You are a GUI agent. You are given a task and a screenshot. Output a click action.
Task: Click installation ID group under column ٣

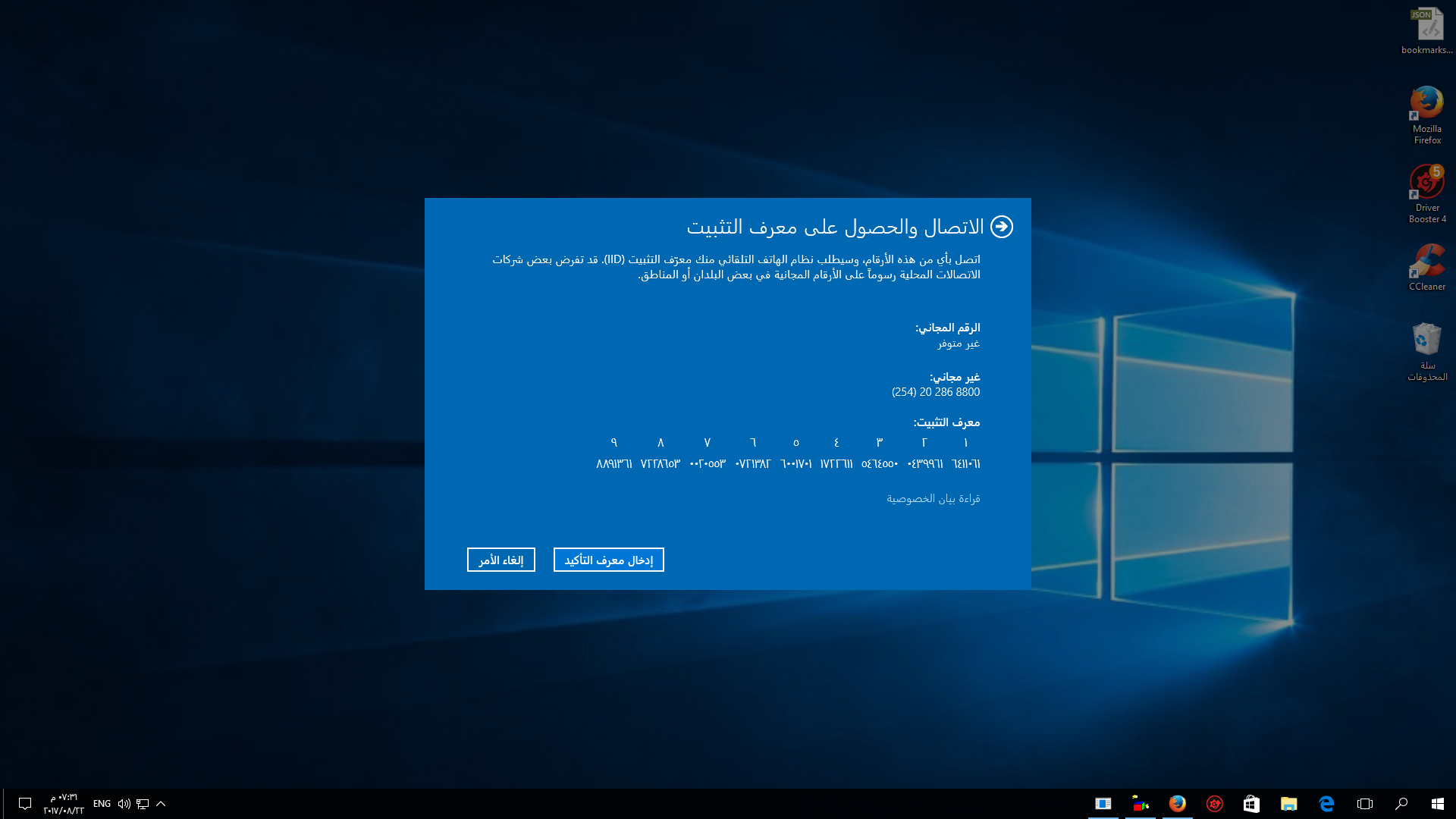[x=880, y=464]
